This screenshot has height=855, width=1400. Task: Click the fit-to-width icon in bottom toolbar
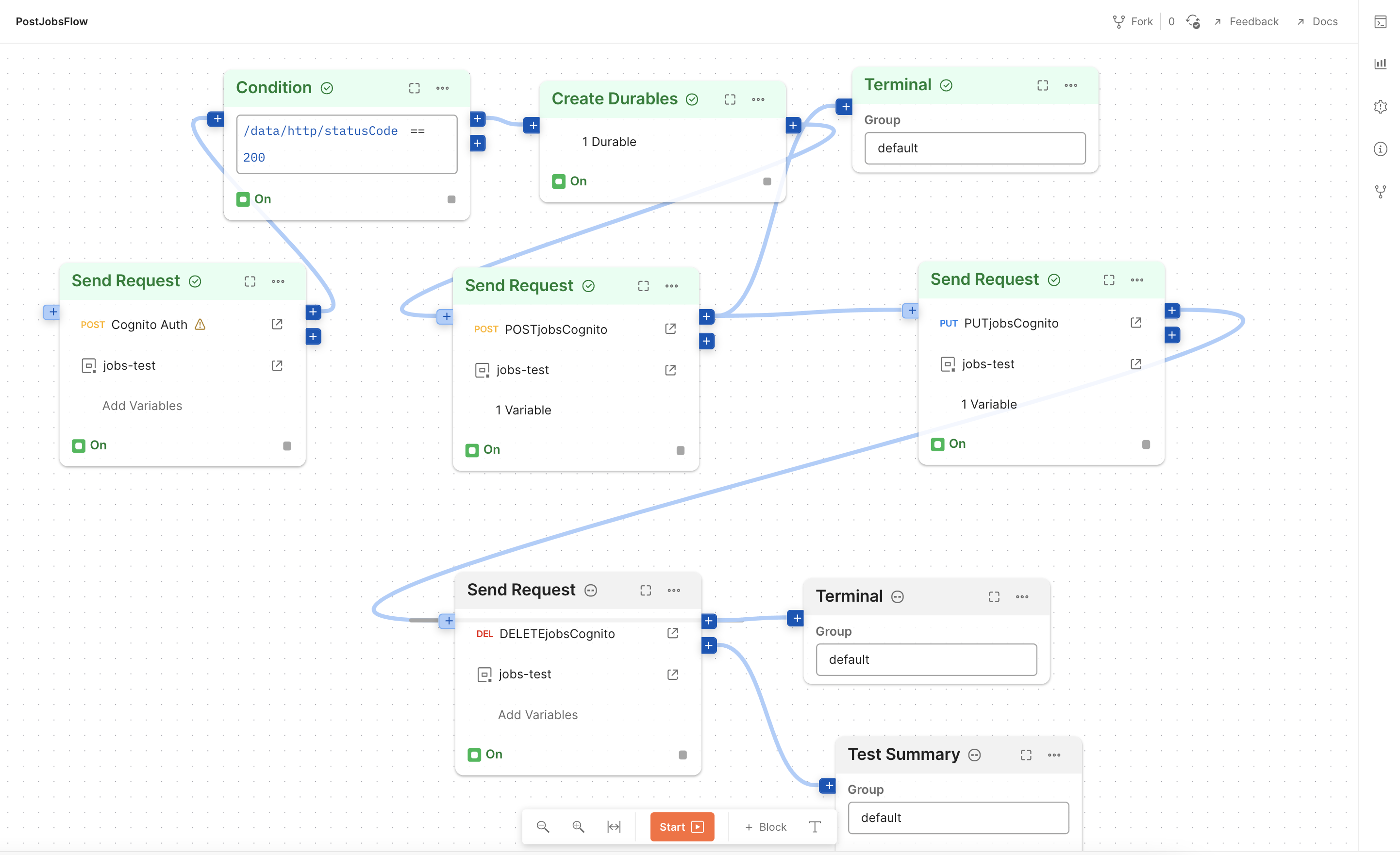click(x=614, y=826)
